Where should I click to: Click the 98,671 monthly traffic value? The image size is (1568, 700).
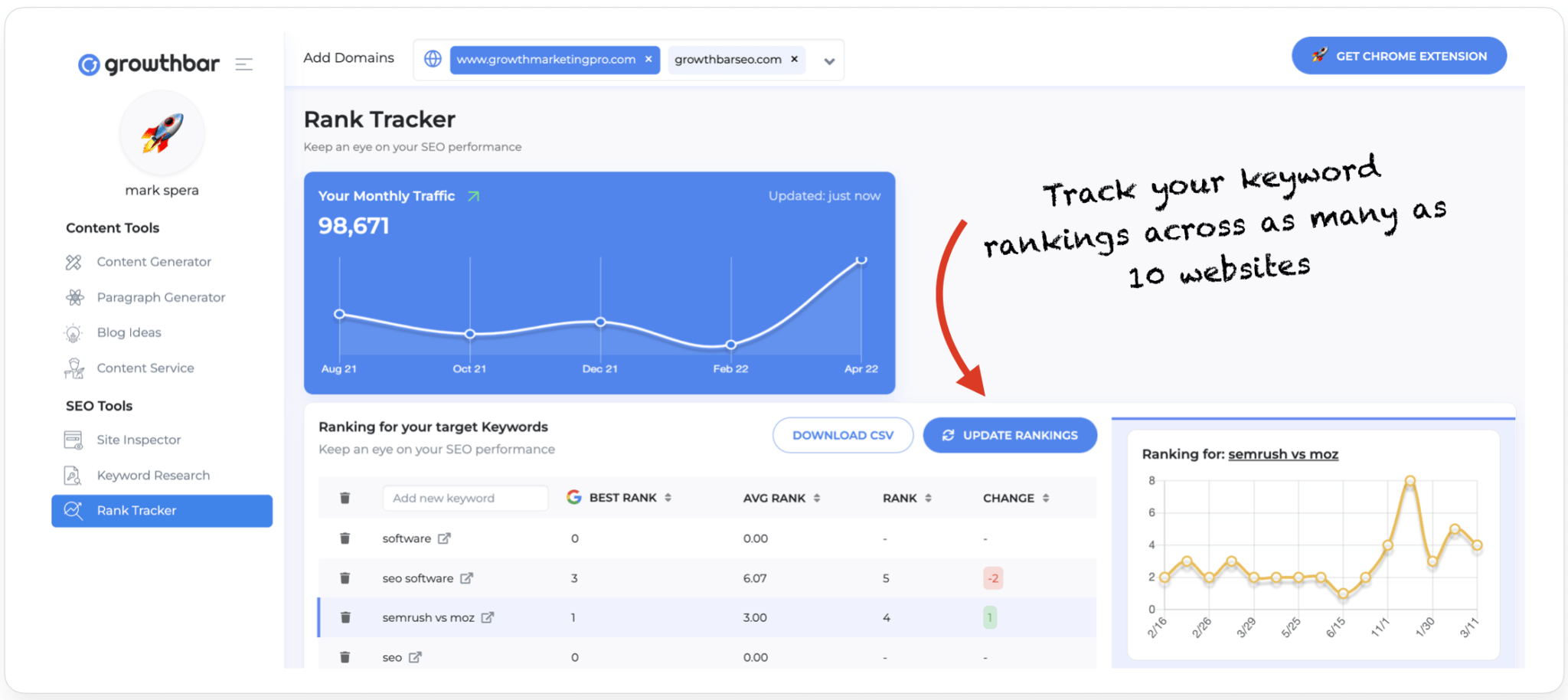[x=354, y=226]
